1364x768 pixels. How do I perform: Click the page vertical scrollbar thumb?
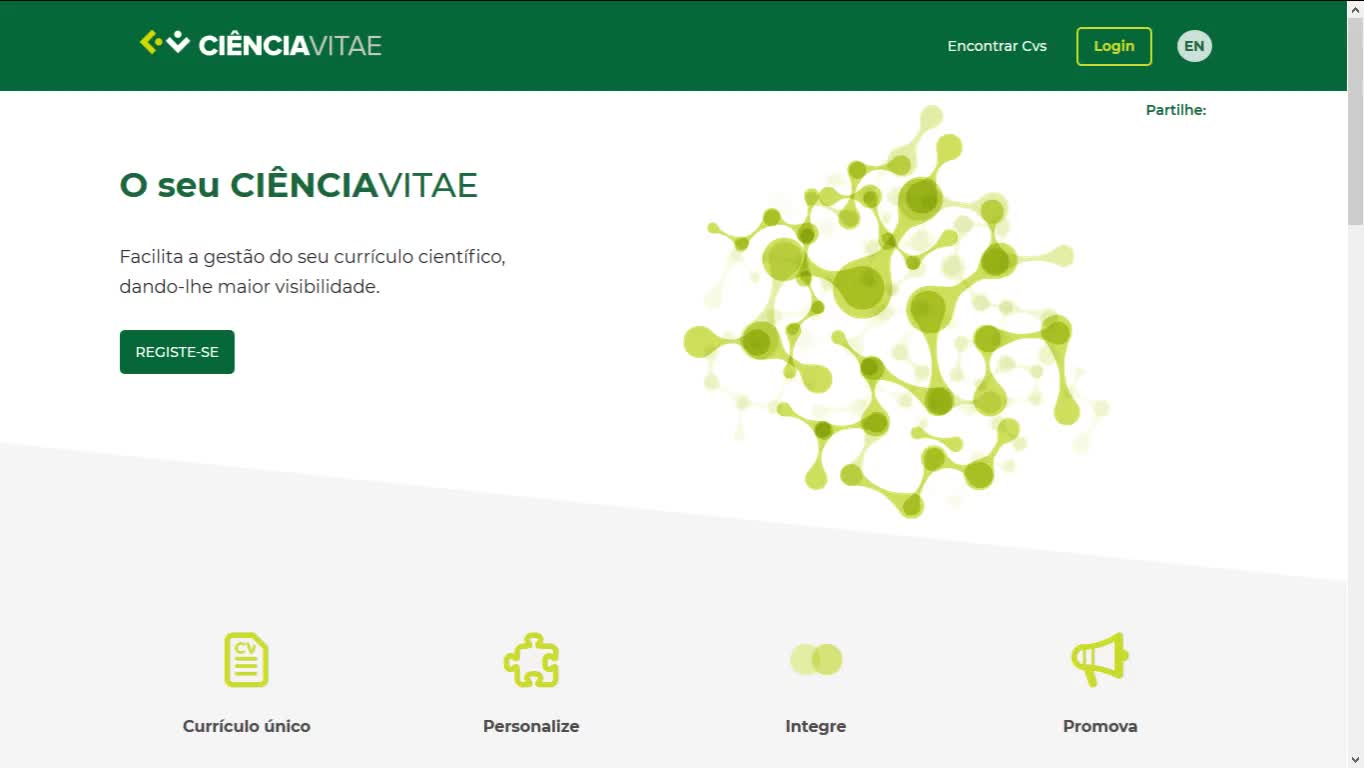click(x=1355, y=121)
